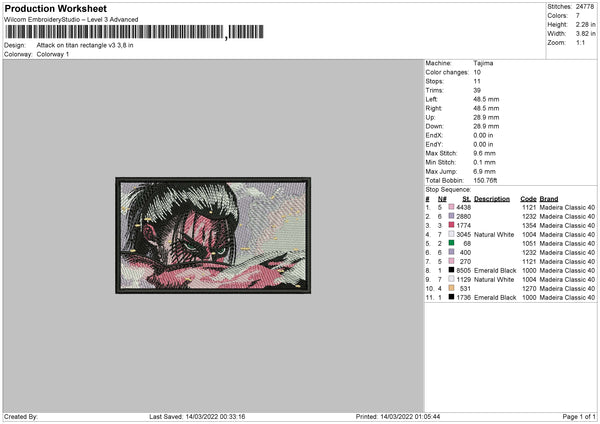Click the Stitches value 24778

click(585, 7)
